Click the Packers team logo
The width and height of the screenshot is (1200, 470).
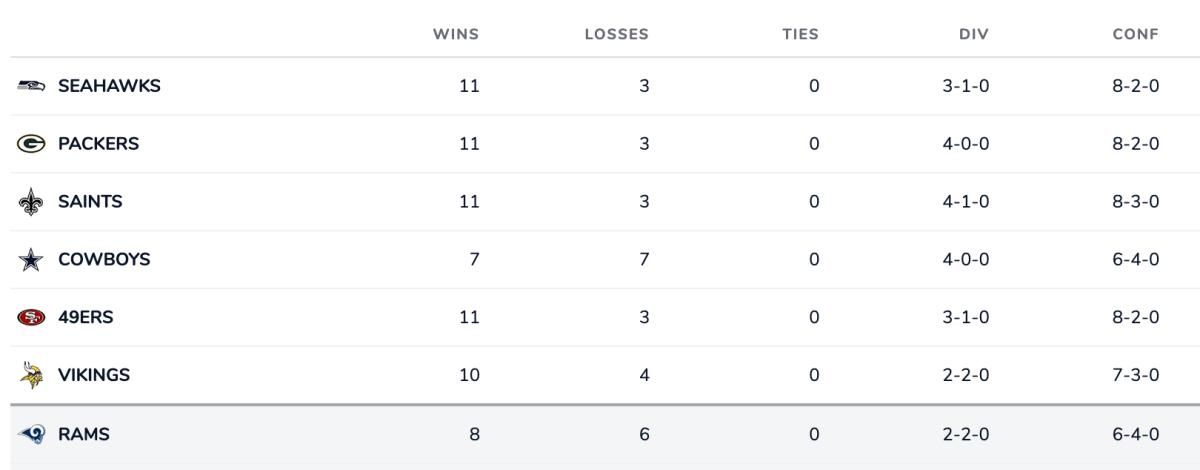click(31, 144)
